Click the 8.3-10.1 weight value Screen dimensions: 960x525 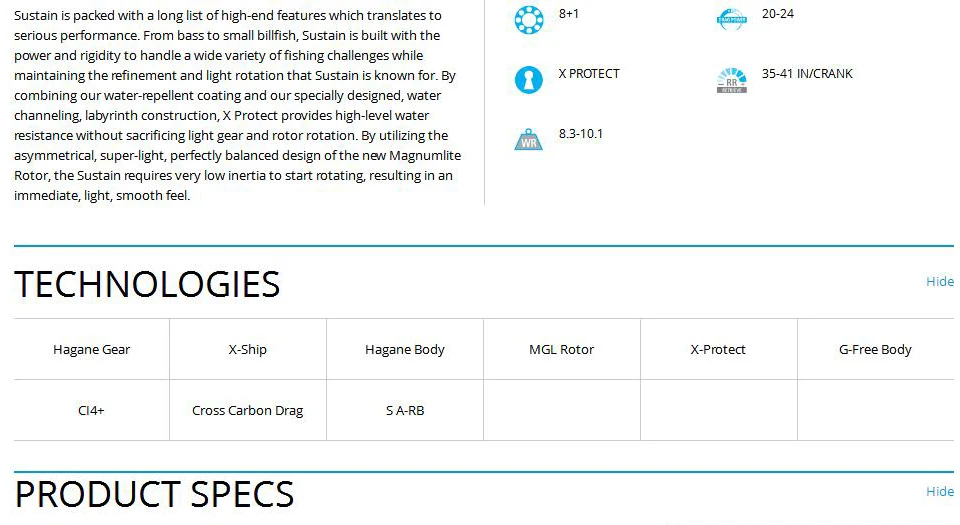coord(580,134)
